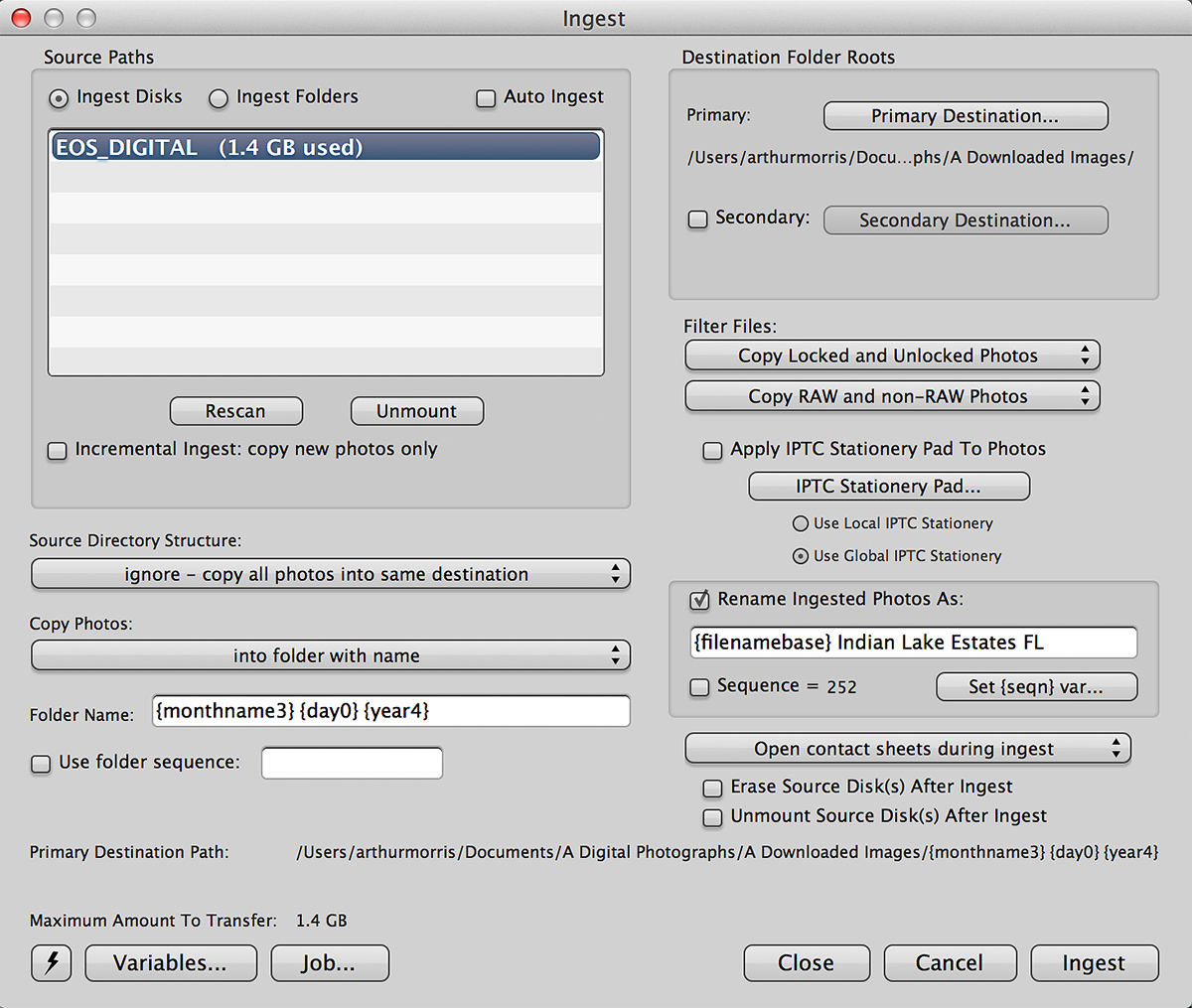The height and width of the screenshot is (1008, 1192).
Task: Click the folder sequence input field
Action: (352, 763)
